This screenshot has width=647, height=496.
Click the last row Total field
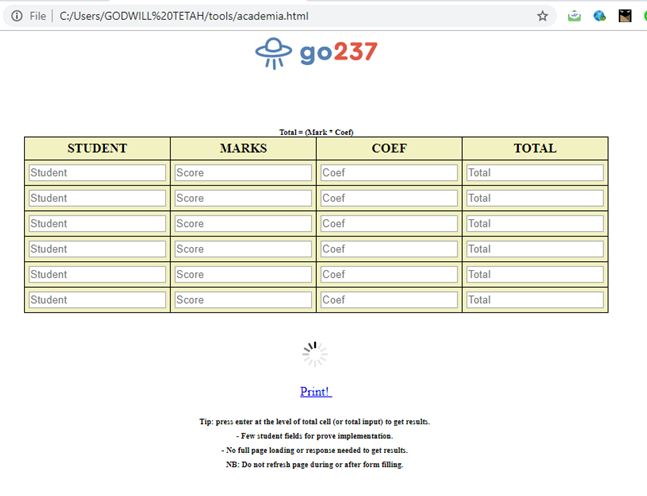pyautogui.click(x=535, y=300)
